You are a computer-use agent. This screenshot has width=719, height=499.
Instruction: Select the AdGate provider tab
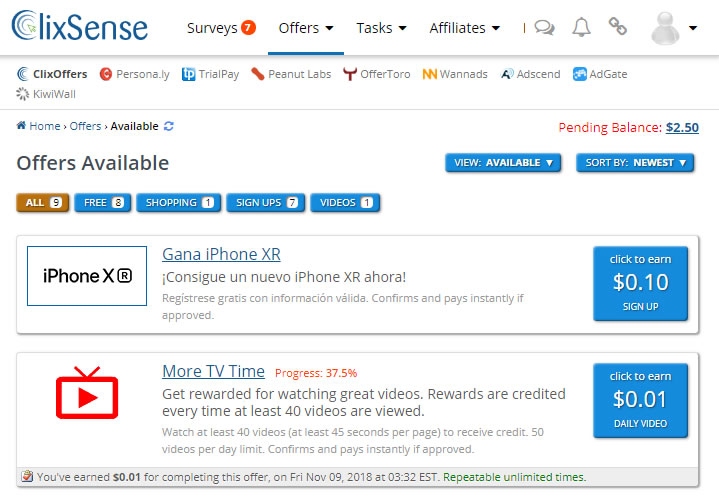[600, 74]
